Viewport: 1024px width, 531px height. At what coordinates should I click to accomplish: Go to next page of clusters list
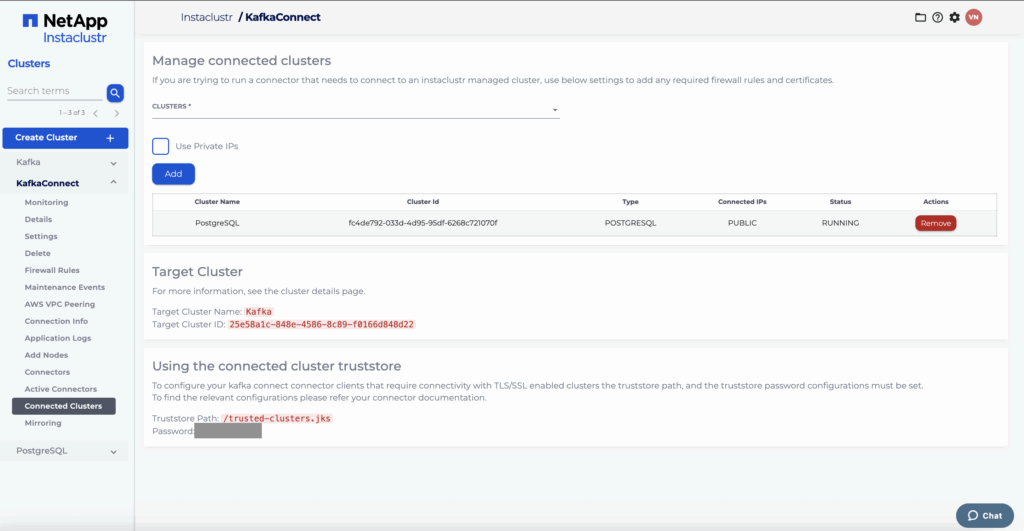[116, 113]
